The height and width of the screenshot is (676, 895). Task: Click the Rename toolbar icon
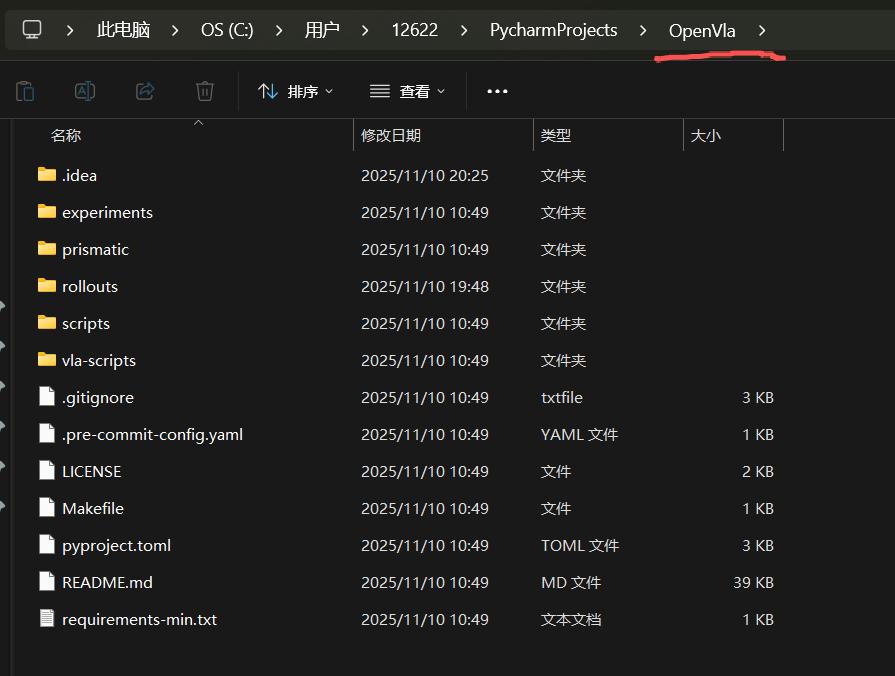(x=85, y=91)
